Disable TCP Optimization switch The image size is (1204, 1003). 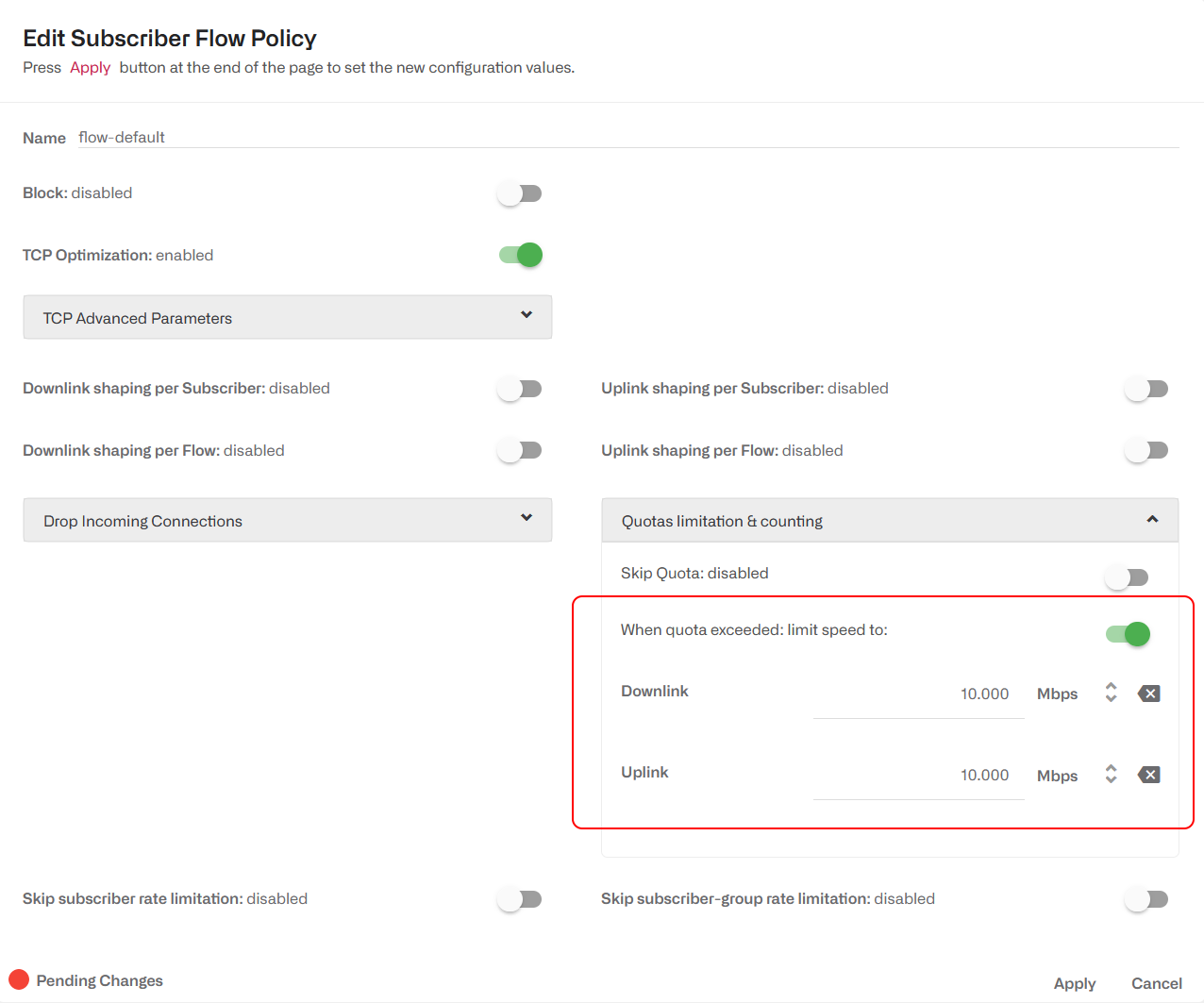tap(520, 255)
